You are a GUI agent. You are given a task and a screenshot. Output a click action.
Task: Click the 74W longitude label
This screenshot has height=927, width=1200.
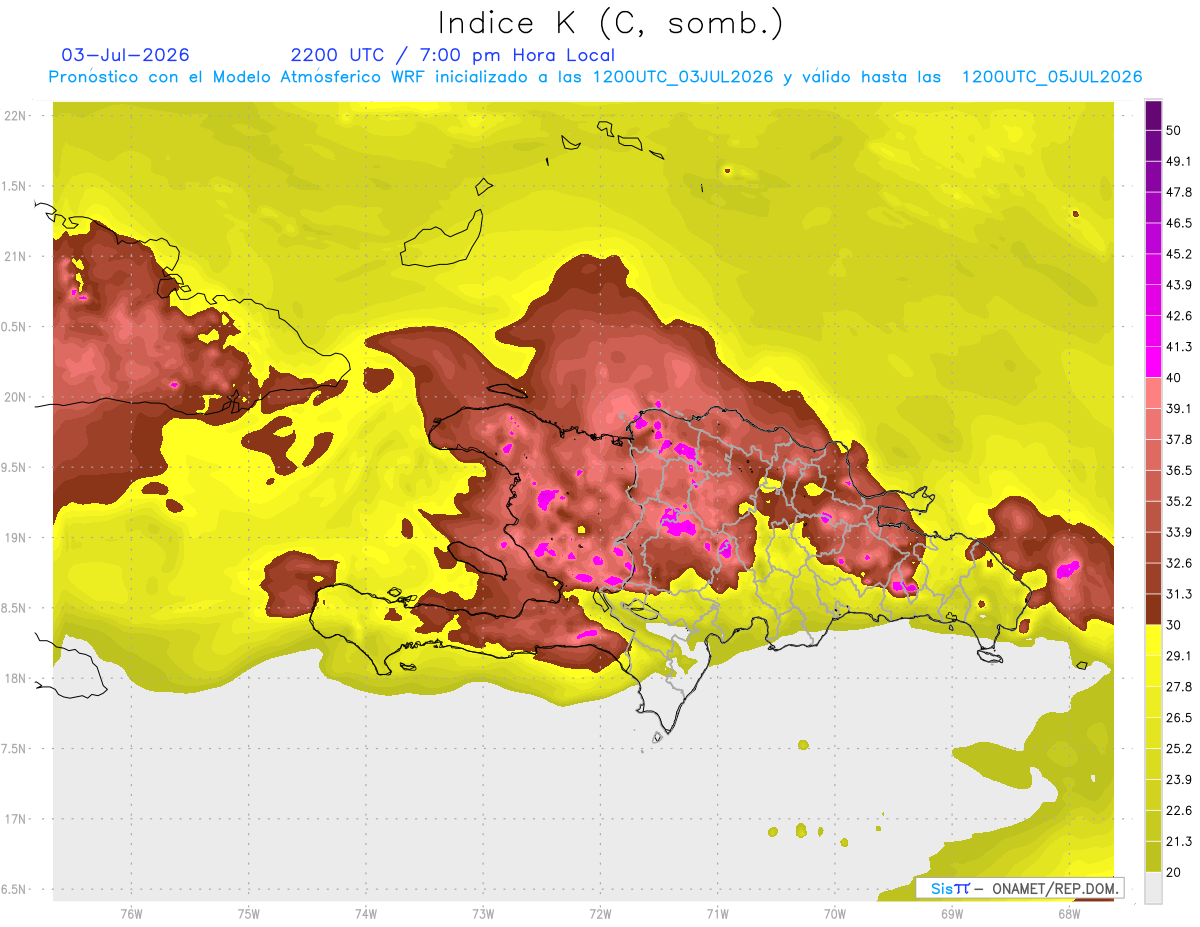[365, 913]
